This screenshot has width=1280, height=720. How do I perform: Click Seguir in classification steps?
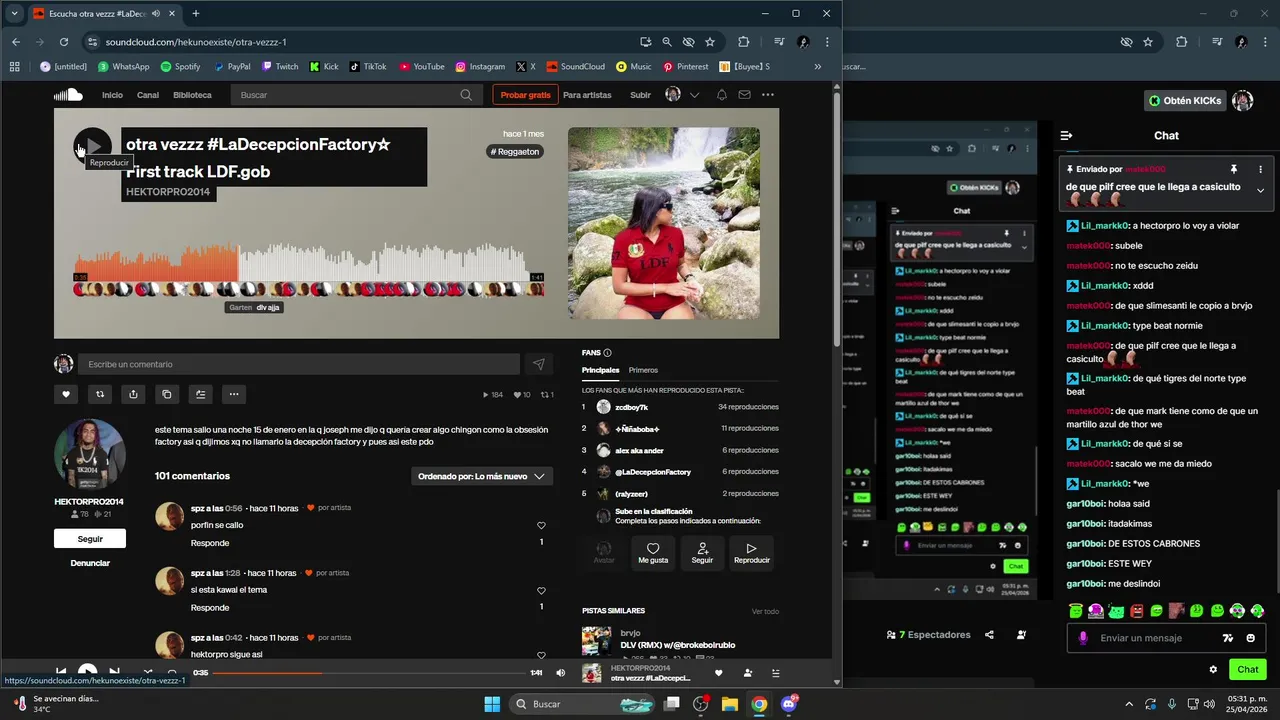point(702,553)
